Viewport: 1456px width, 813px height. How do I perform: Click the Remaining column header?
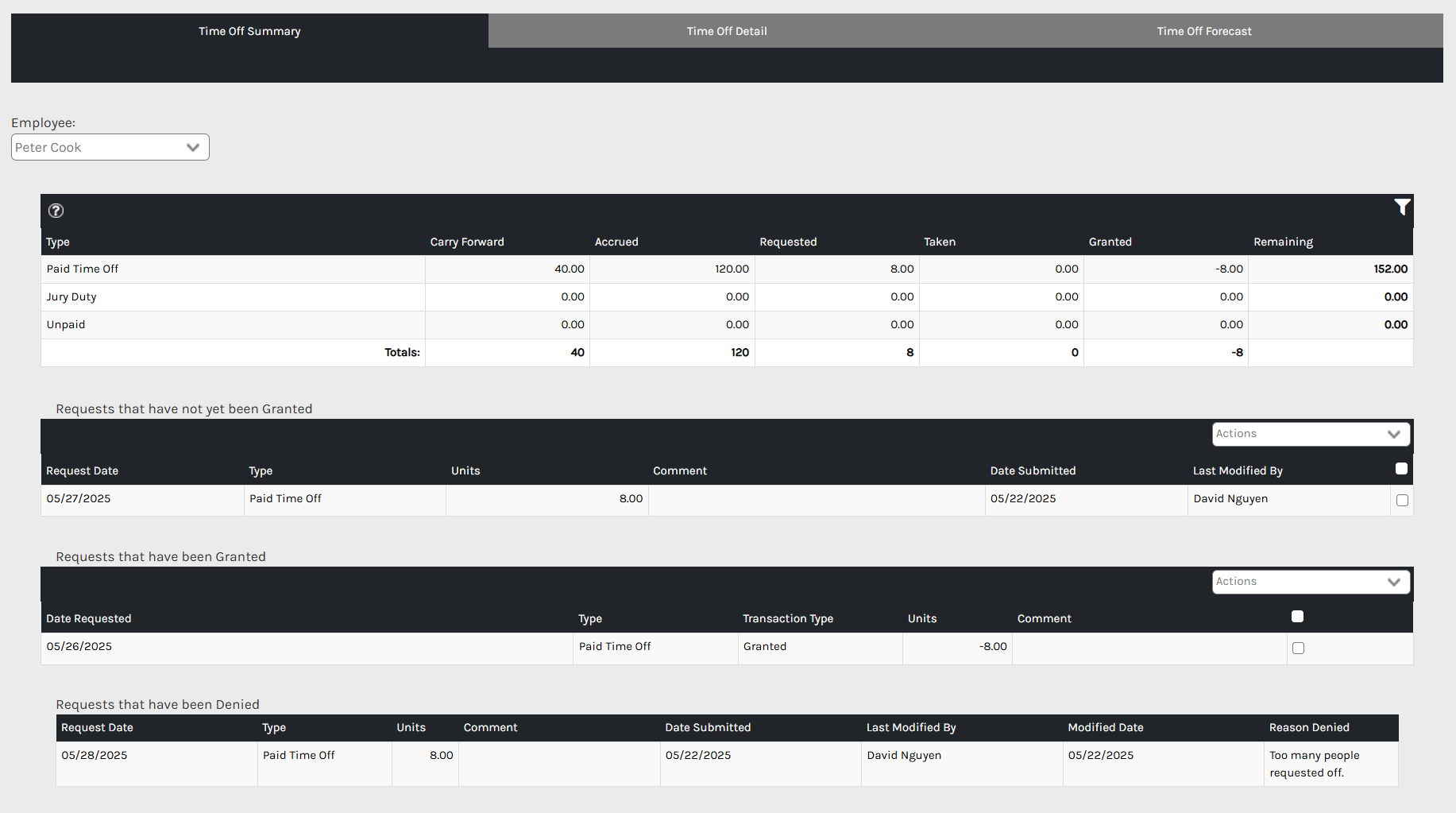pos(1283,242)
